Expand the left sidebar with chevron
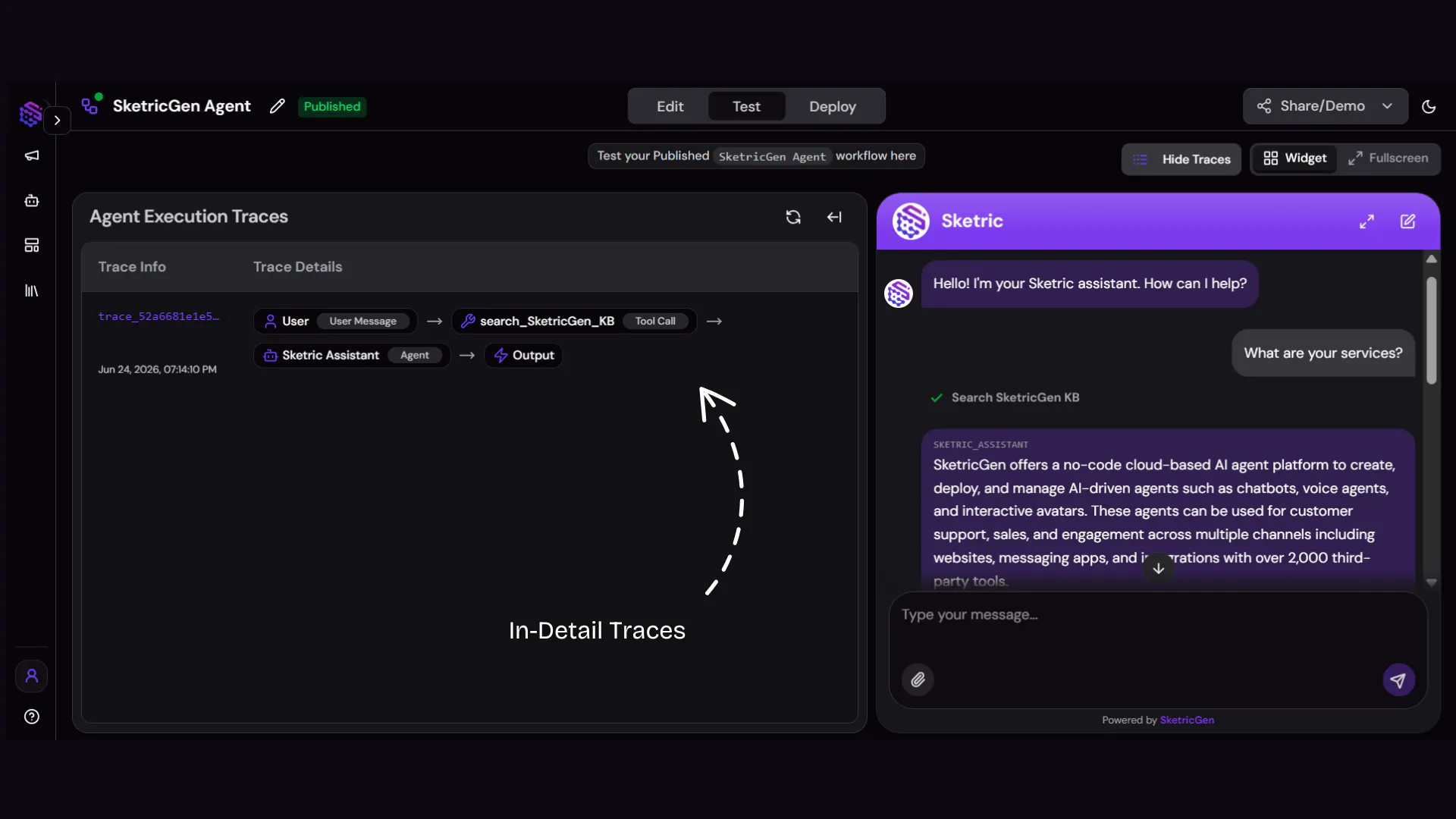This screenshot has height=819, width=1456. [57, 121]
